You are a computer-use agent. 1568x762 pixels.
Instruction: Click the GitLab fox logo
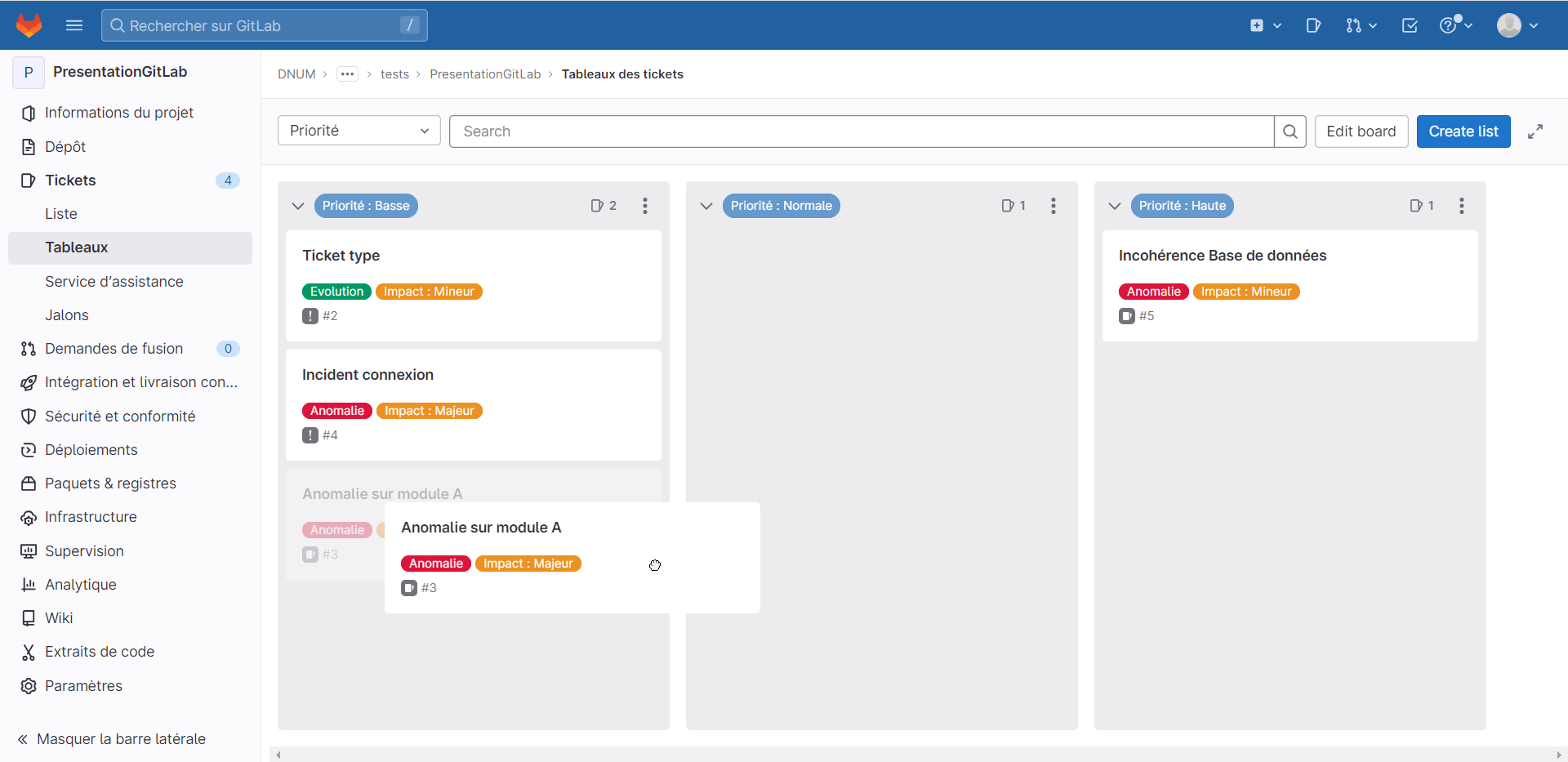(29, 25)
